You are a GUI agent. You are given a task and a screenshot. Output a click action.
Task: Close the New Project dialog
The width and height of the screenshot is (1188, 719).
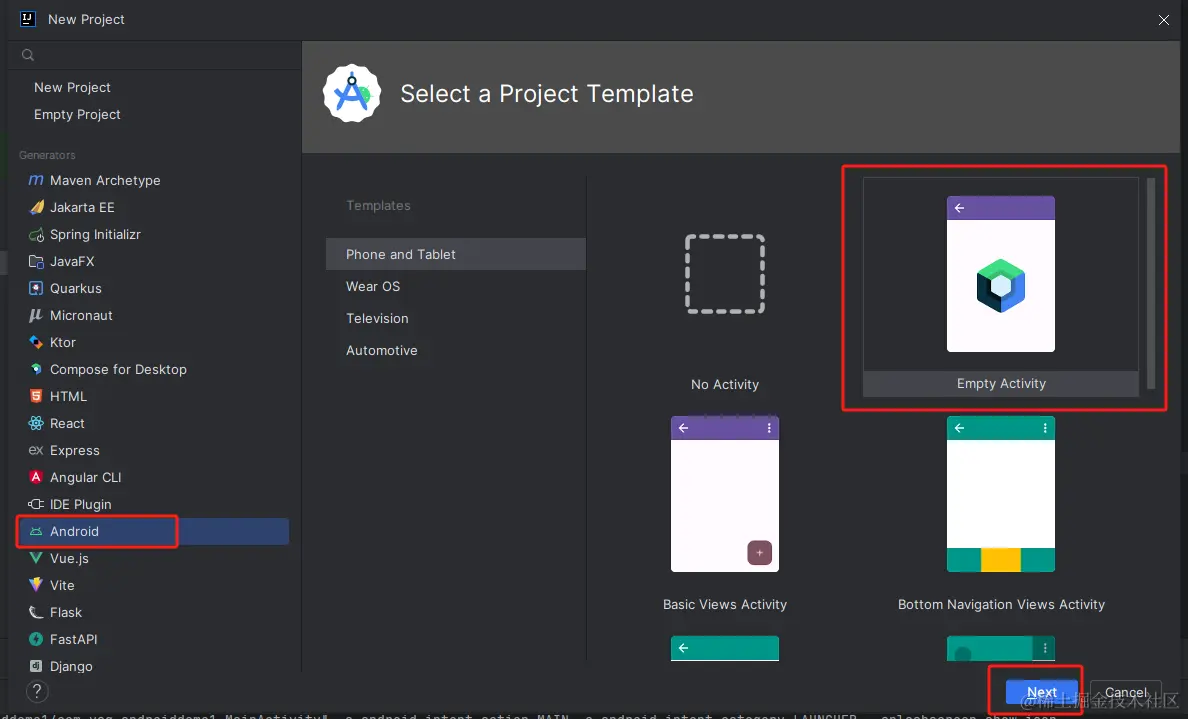coord(1164,20)
